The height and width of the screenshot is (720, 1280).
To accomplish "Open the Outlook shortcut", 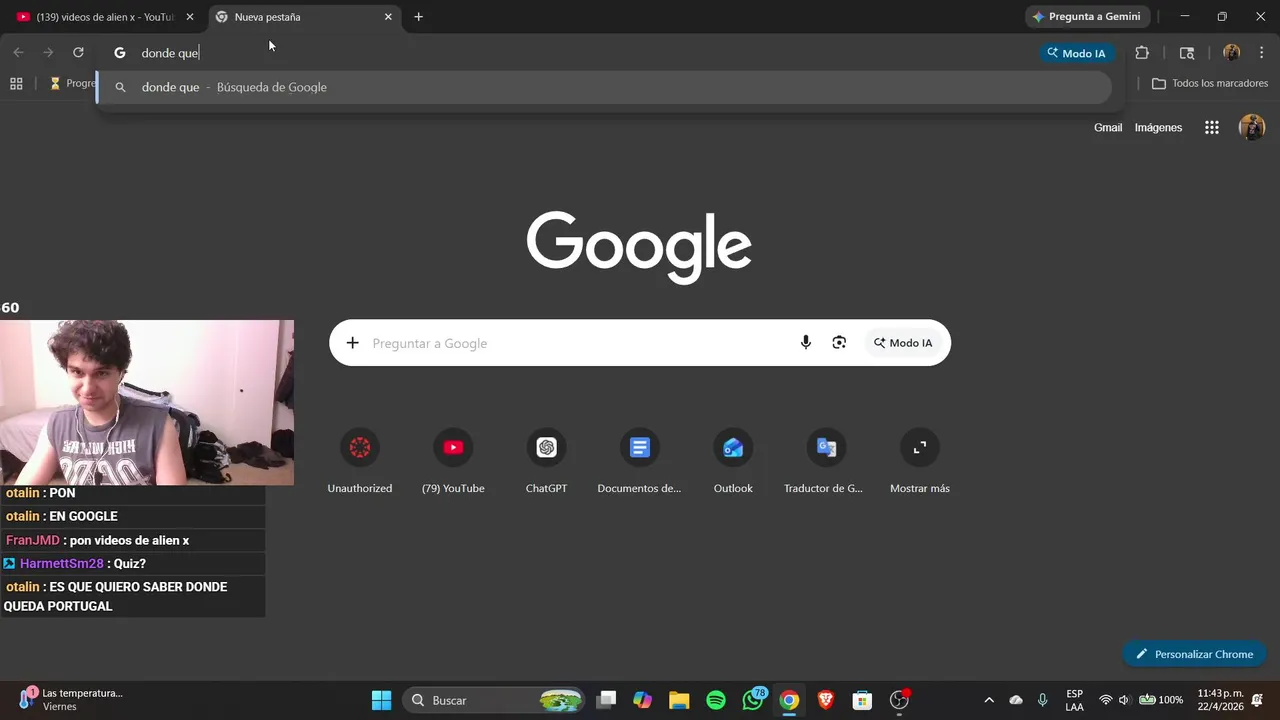I will point(733,462).
